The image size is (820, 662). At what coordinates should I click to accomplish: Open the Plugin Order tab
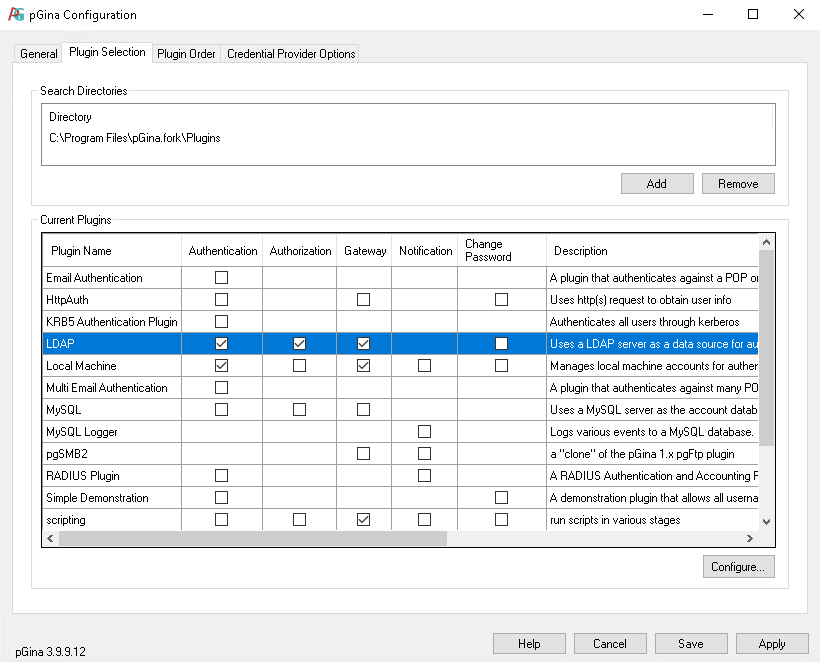[186, 54]
